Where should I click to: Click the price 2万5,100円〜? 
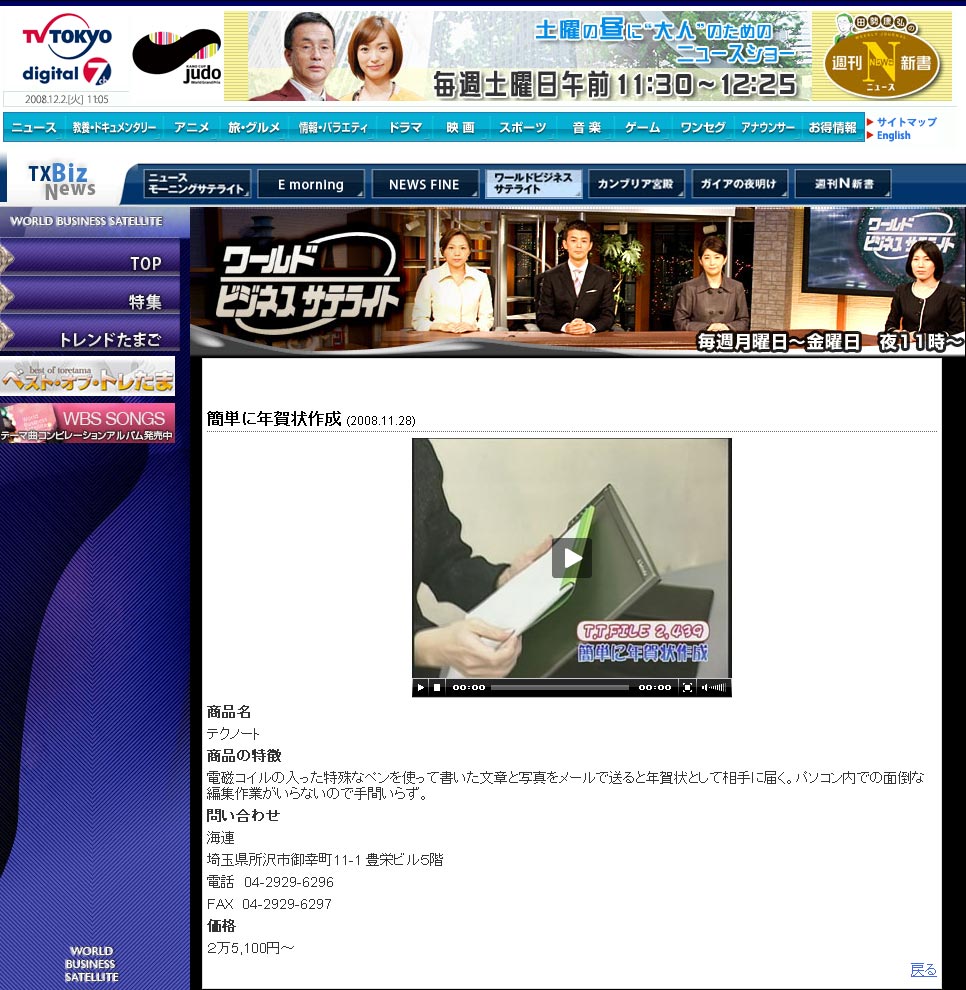tap(251, 948)
